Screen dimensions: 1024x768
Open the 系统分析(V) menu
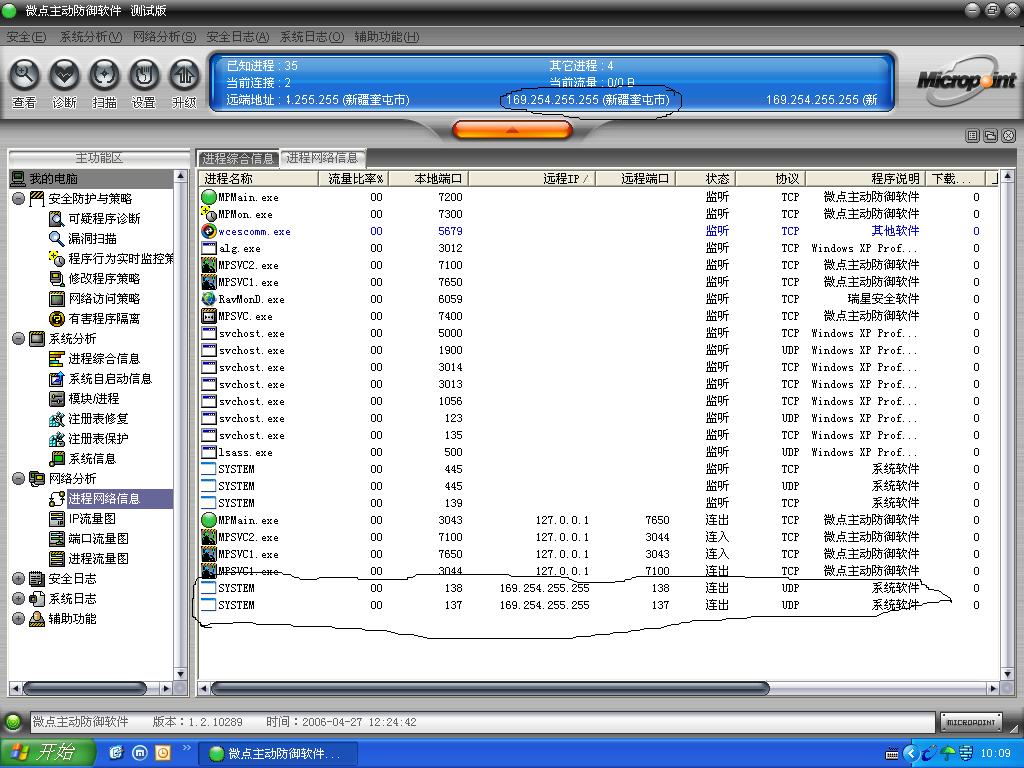[x=91, y=37]
